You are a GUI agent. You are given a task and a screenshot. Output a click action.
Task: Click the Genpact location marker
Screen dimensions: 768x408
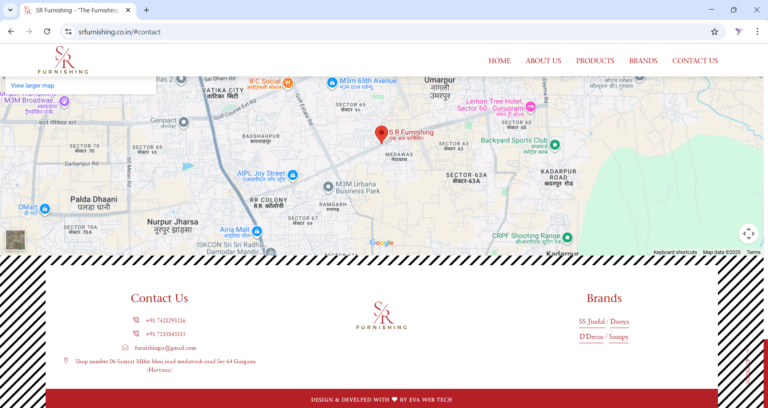184,121
